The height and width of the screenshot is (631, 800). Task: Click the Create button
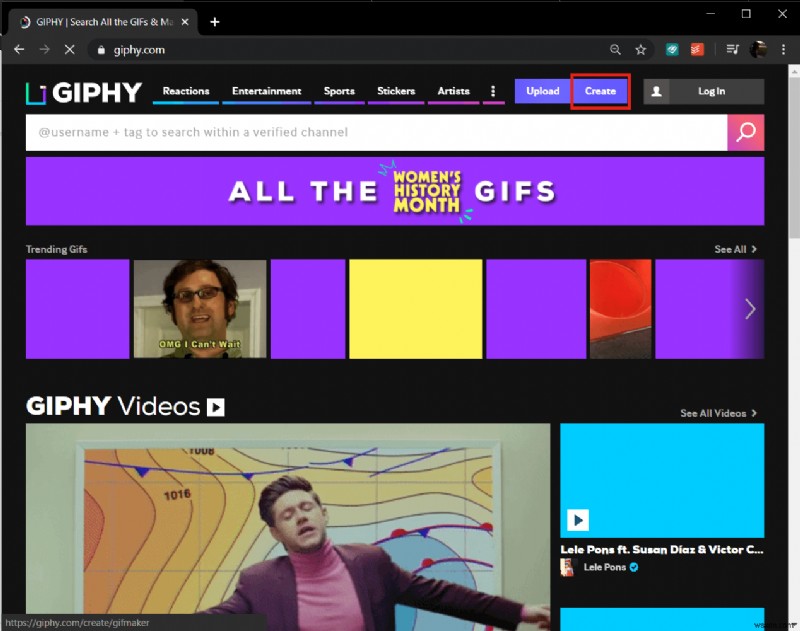click(x=600, y=91)
